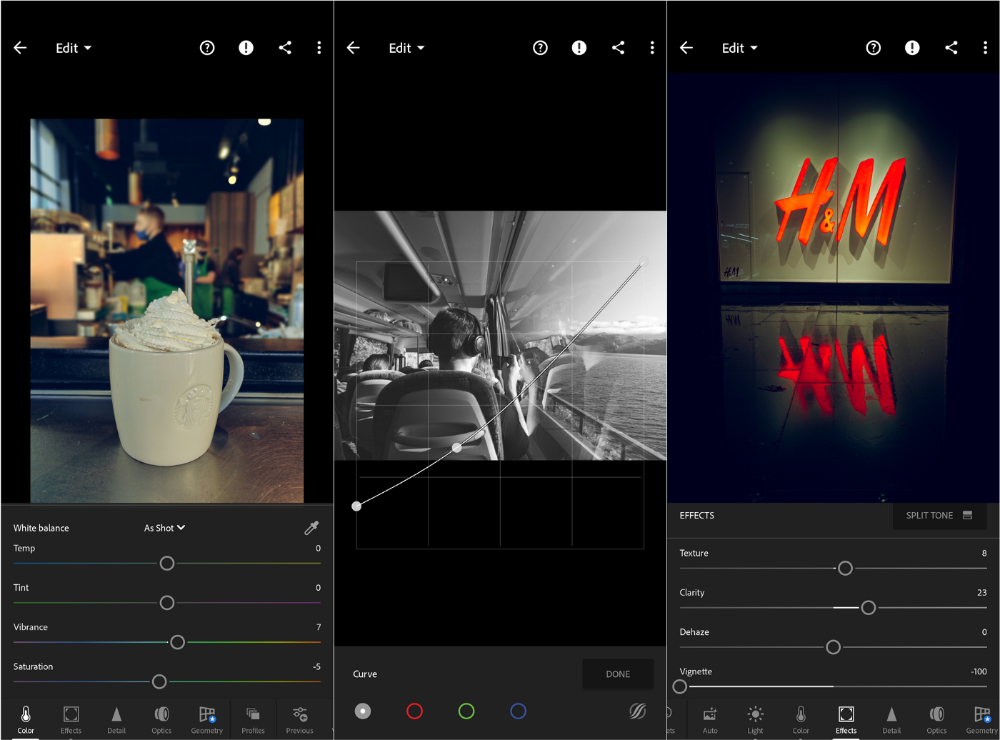Adjust the Vibrance slider handle
Screen dimensions: 1000x740
[x=178, y=642]
